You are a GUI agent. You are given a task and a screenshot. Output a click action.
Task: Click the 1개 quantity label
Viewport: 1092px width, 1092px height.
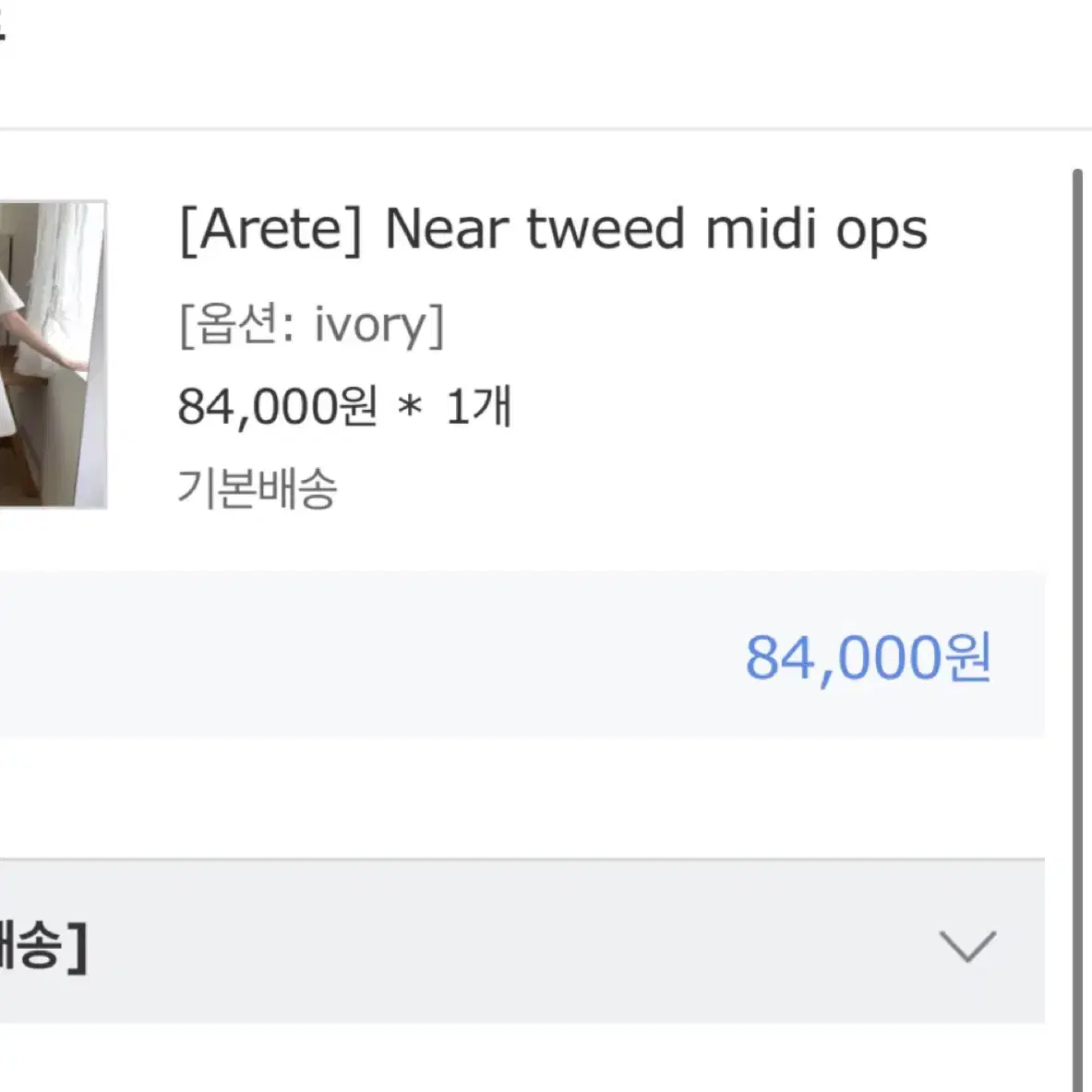point(479,406)
